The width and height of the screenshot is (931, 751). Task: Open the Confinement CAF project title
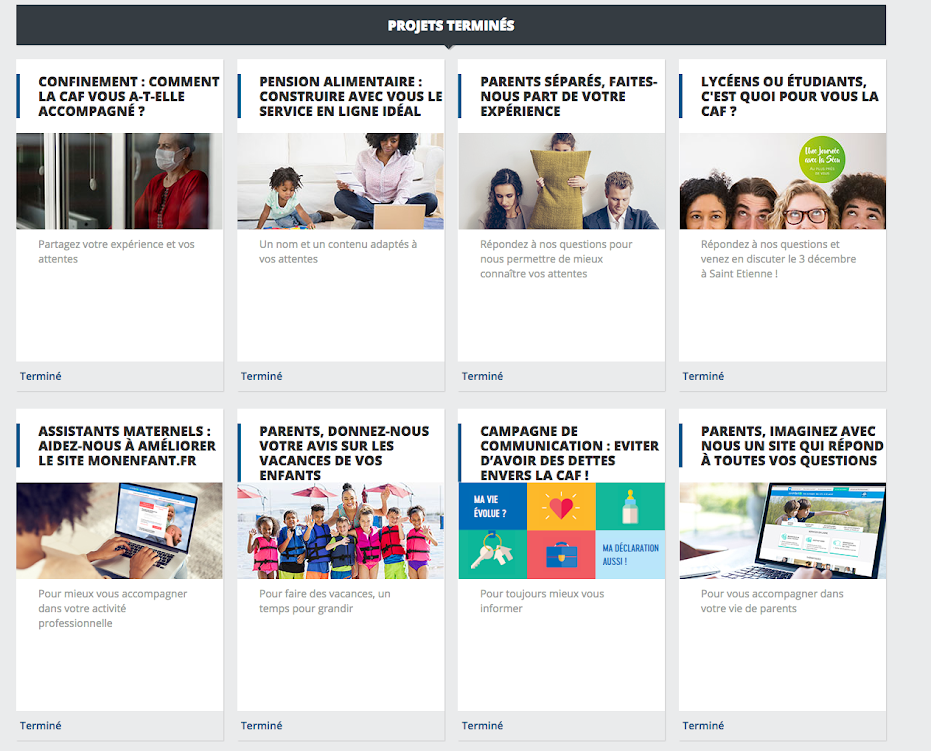pos(128,96)
